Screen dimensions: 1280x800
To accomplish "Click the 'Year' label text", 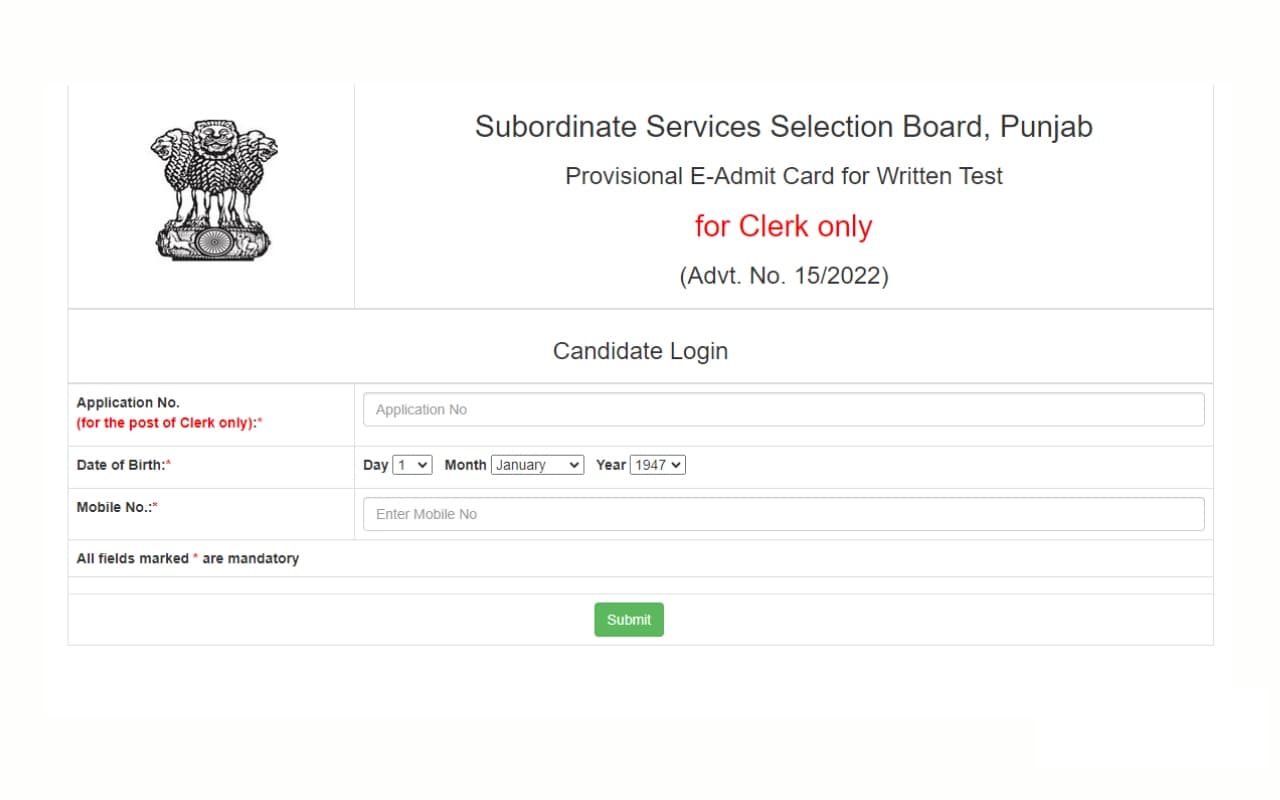I will [x=610, y=465].
